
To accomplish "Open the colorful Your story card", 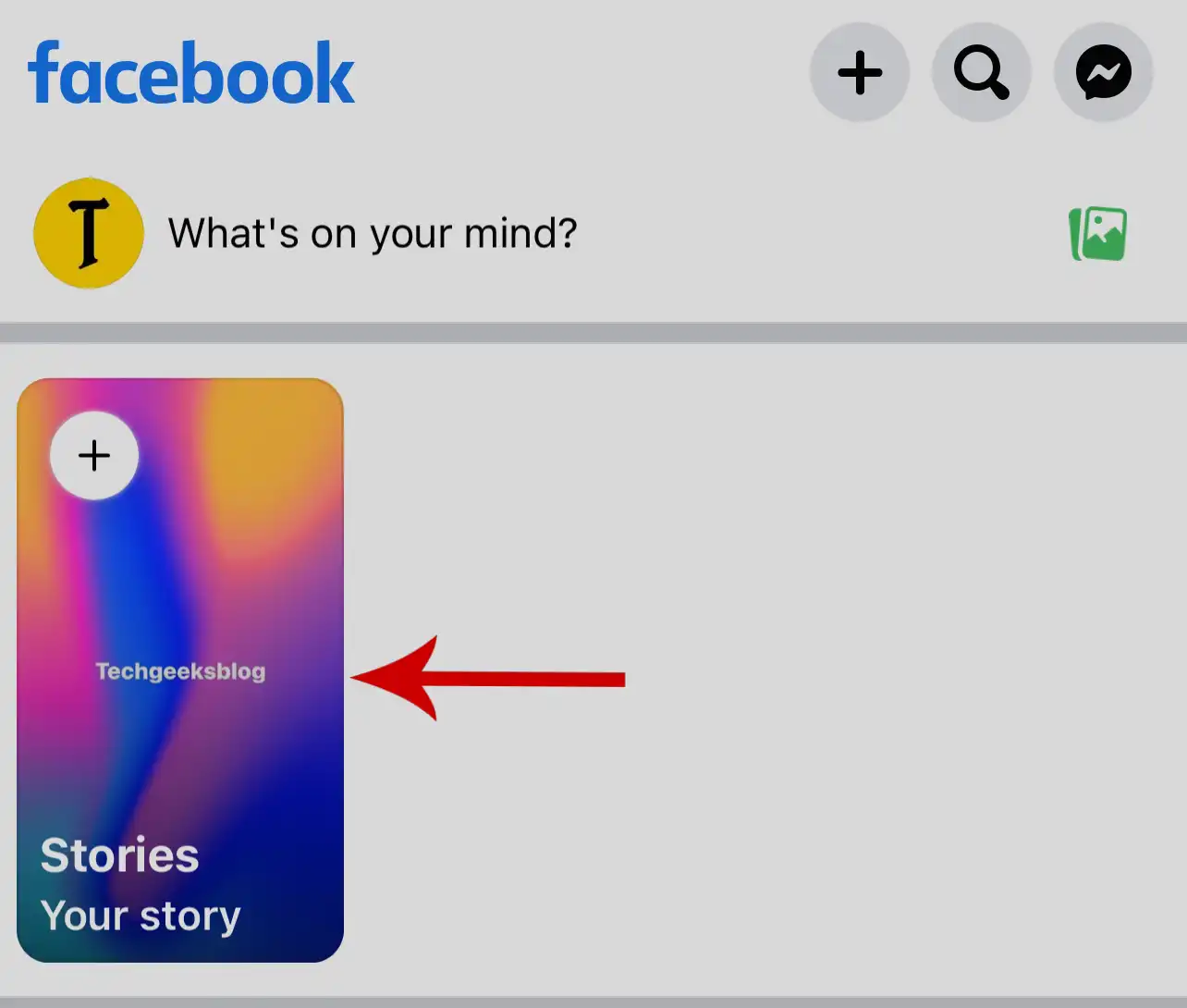I will point(180,670).
